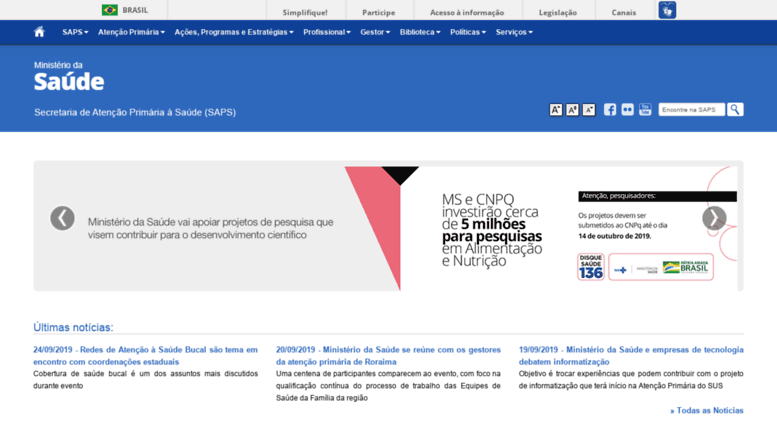Expand the Serviços menu
Image resolution: width=777 pixels, height=423 pixels.
click(x=514, y=32)
